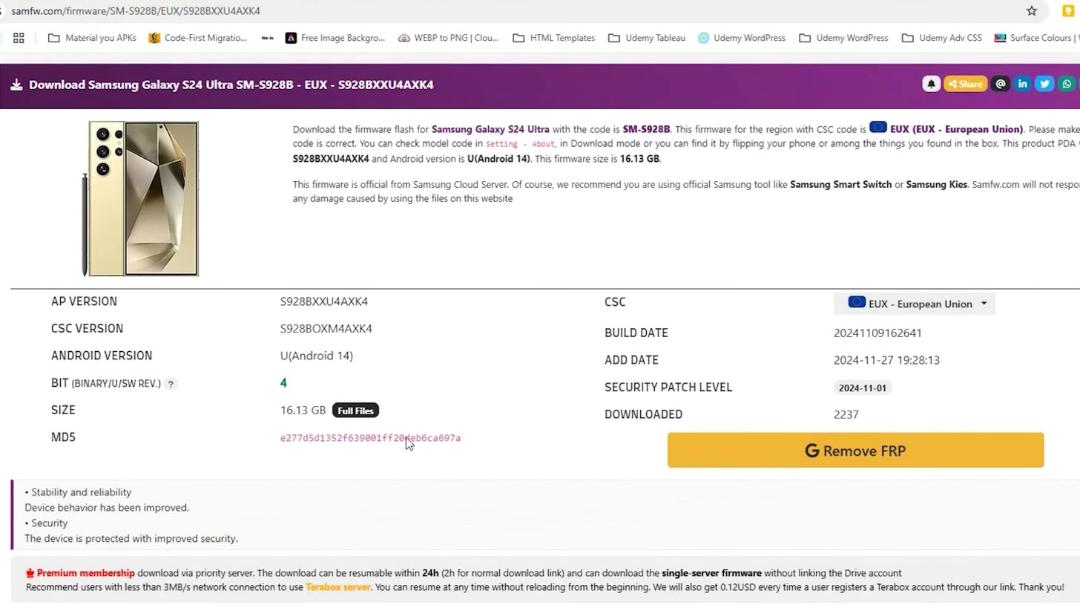Share on LinkedIn icon
Viewport: 1080px width, 608px height.
pyautogui.click(x=1022, y=84)
